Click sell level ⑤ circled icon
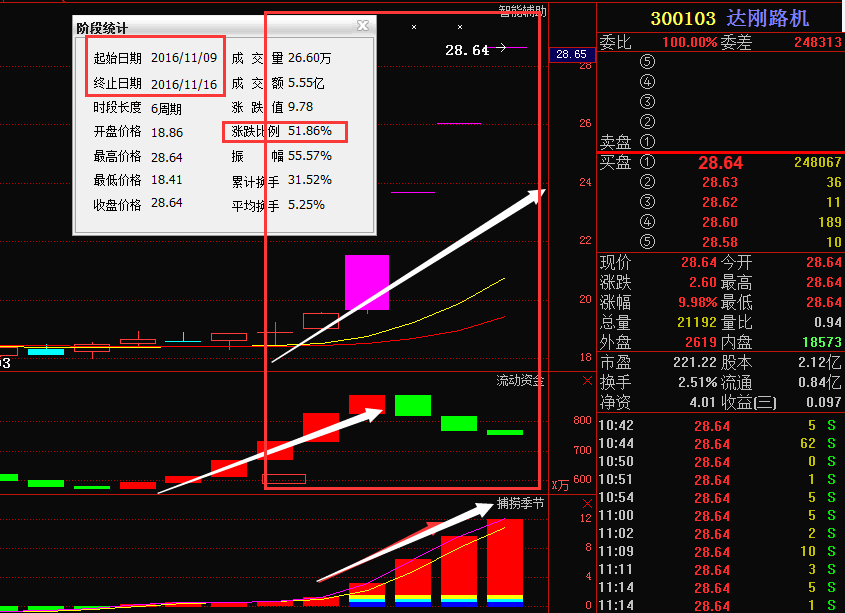The image size is (845, 613). coord(647,62)
